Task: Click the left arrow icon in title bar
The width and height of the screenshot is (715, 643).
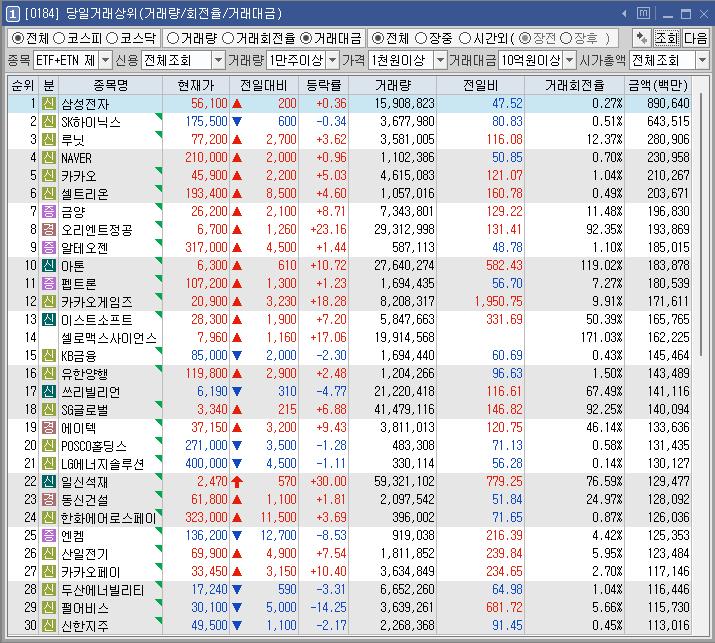Action: pyautogui.click(x=624, y=14)
